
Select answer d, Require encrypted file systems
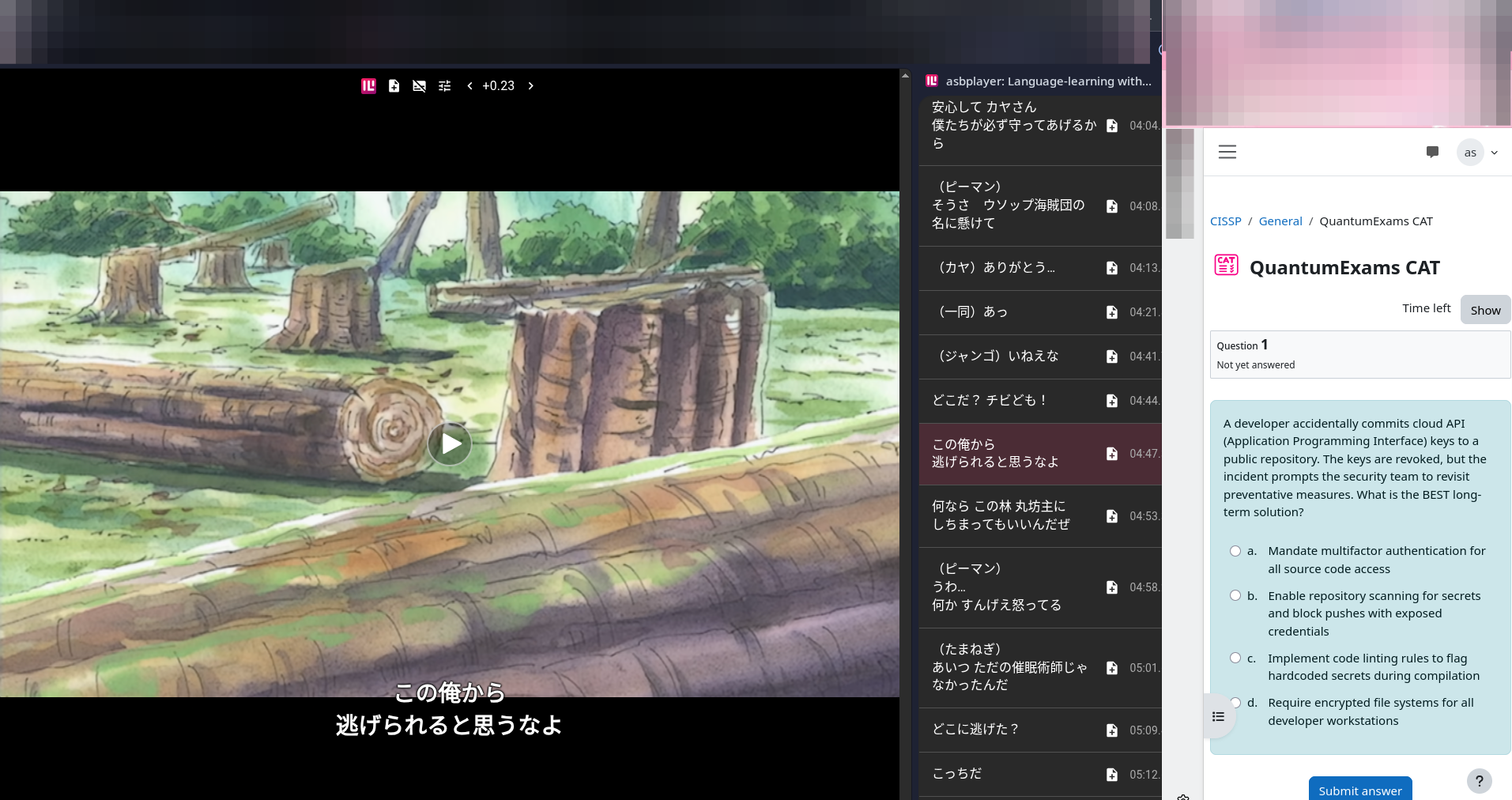[1235, 702]
